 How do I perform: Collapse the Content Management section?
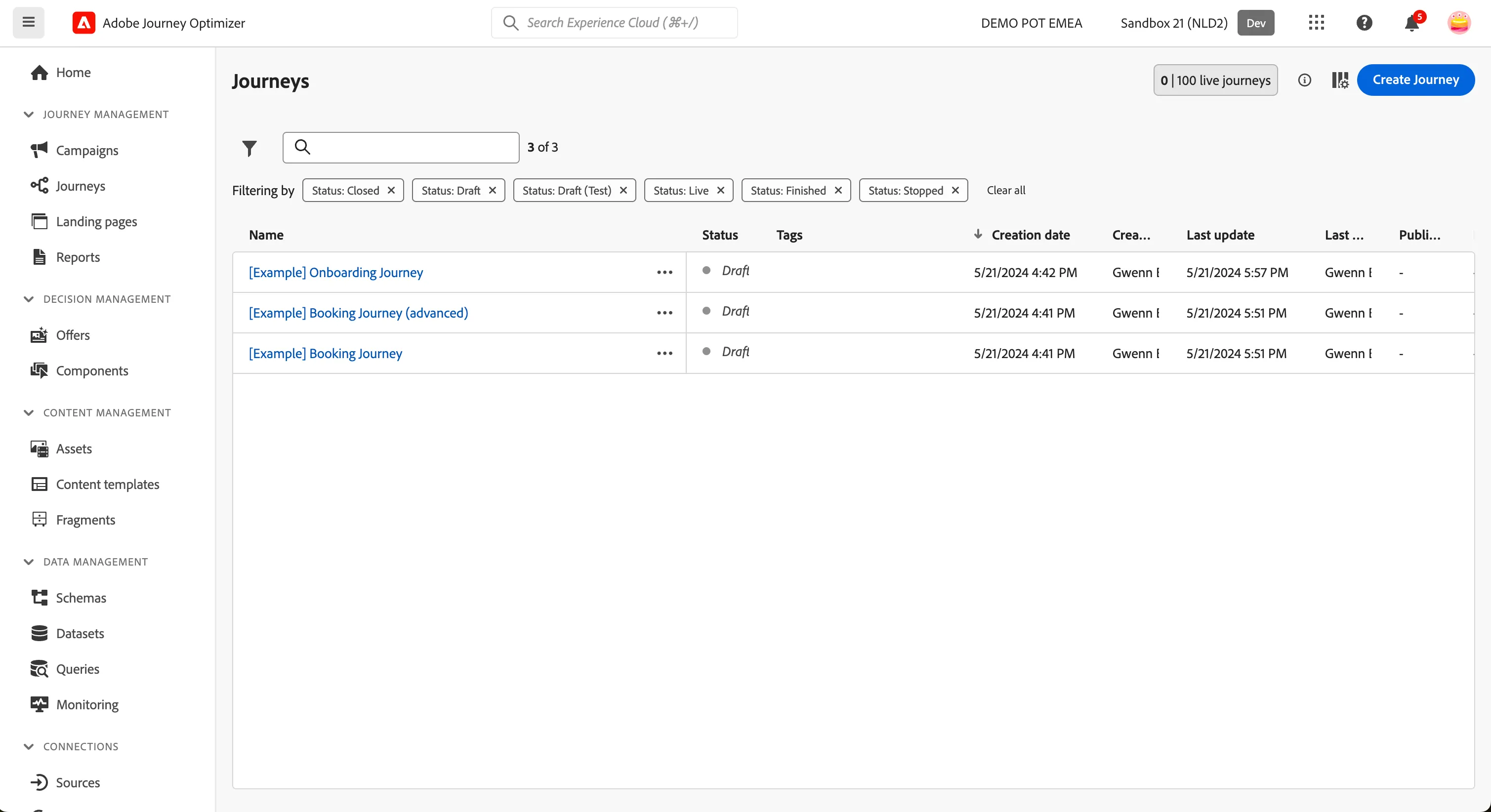[28, 412]
